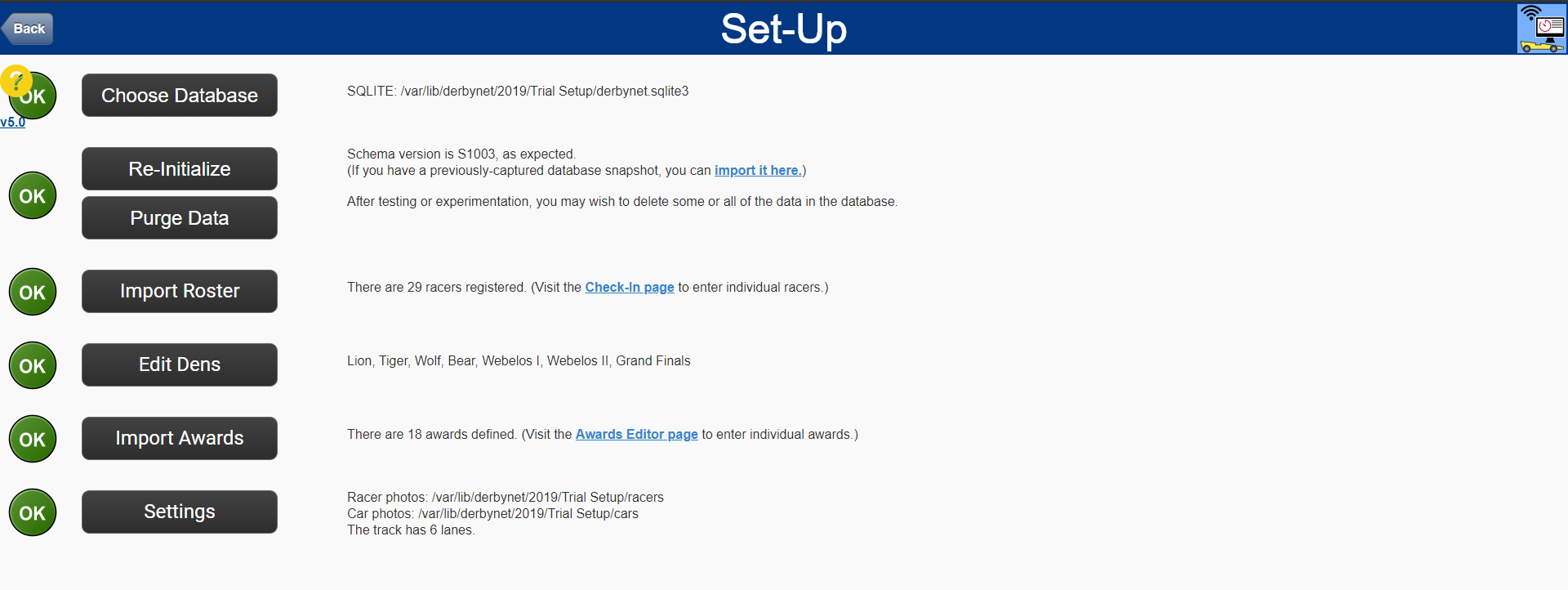Click the Import Awards button

click(179, 438)
